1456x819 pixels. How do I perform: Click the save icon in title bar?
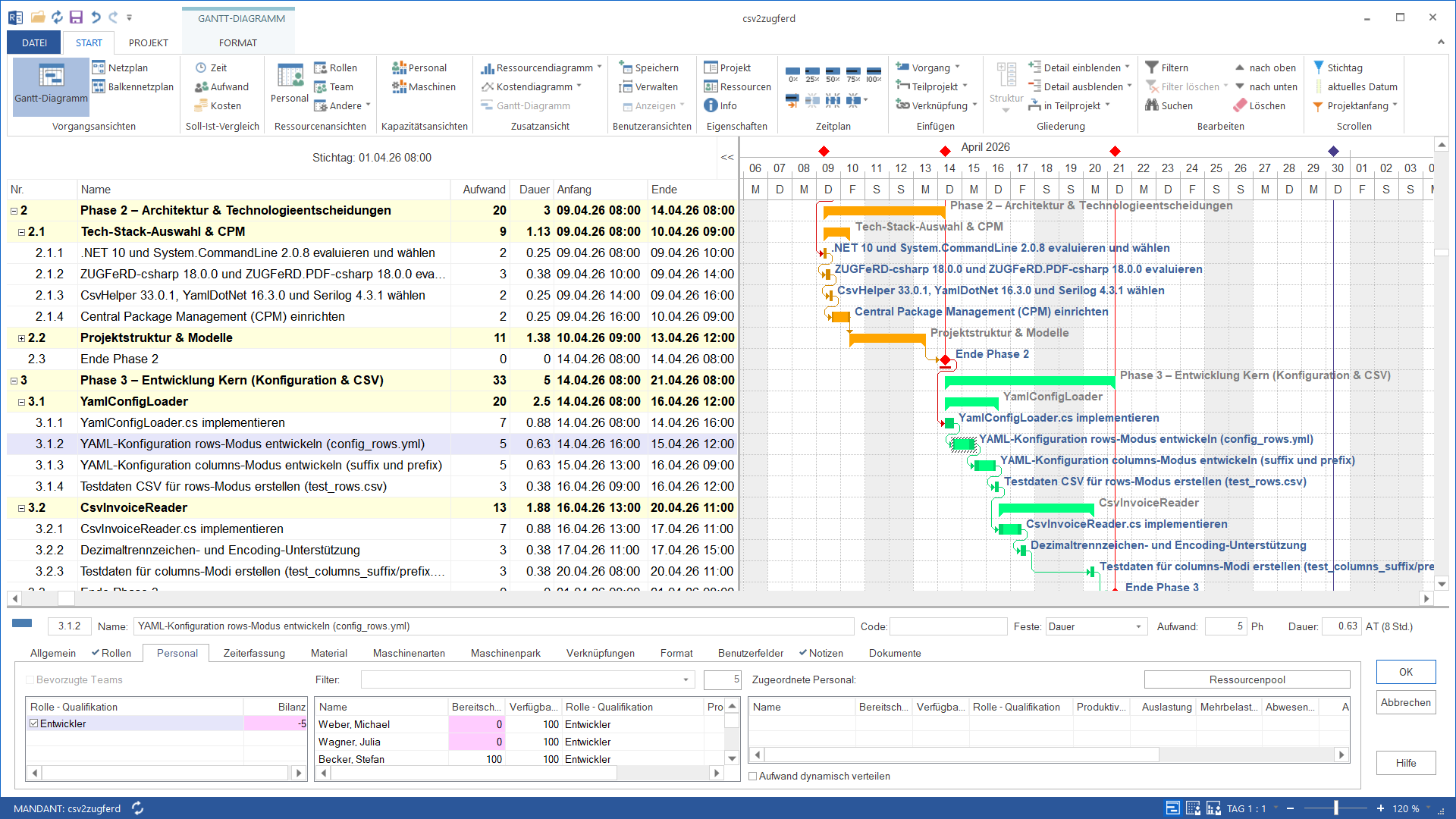point(76,17)
